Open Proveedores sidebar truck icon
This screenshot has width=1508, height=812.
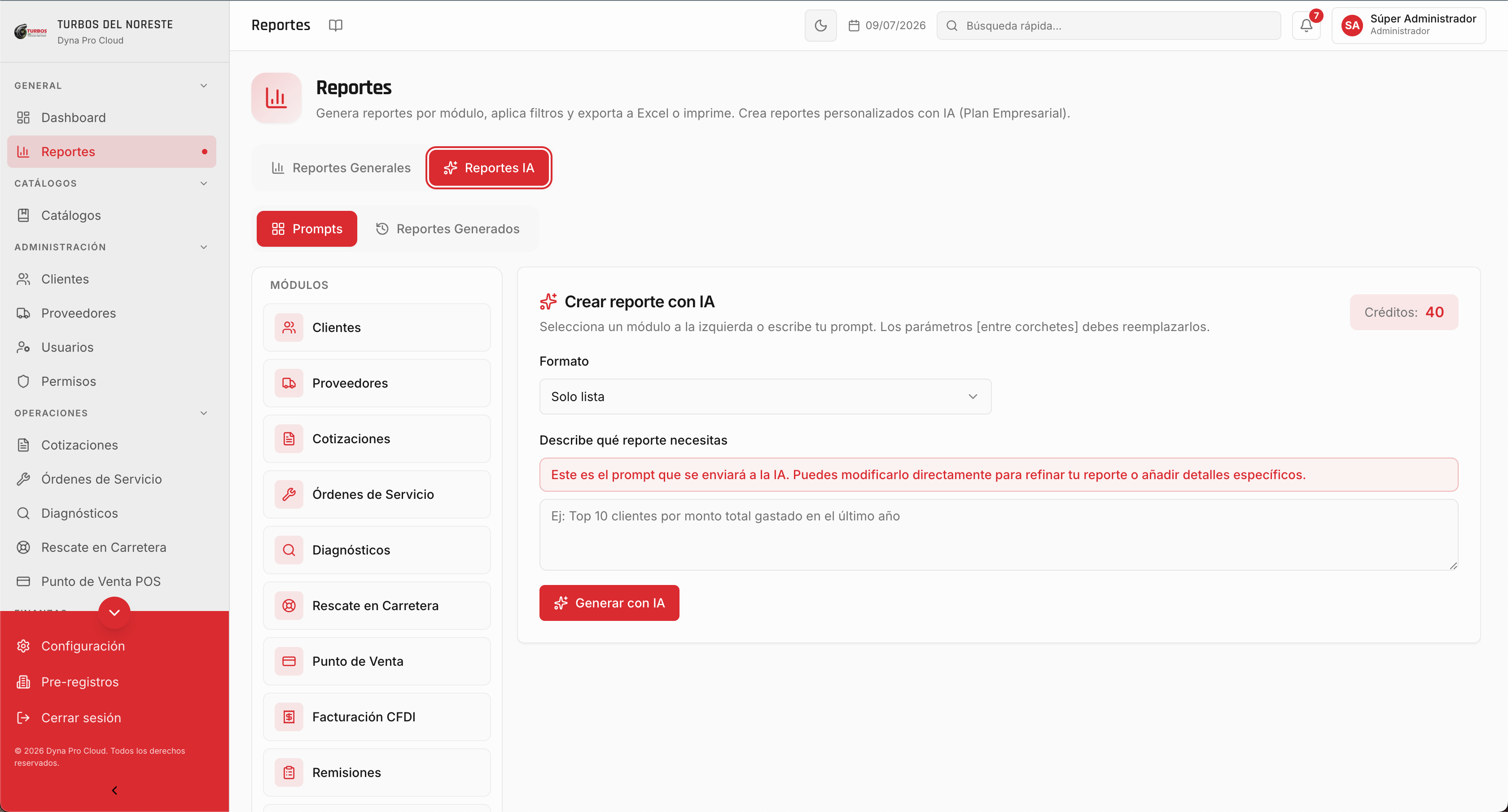click(23, 313)
